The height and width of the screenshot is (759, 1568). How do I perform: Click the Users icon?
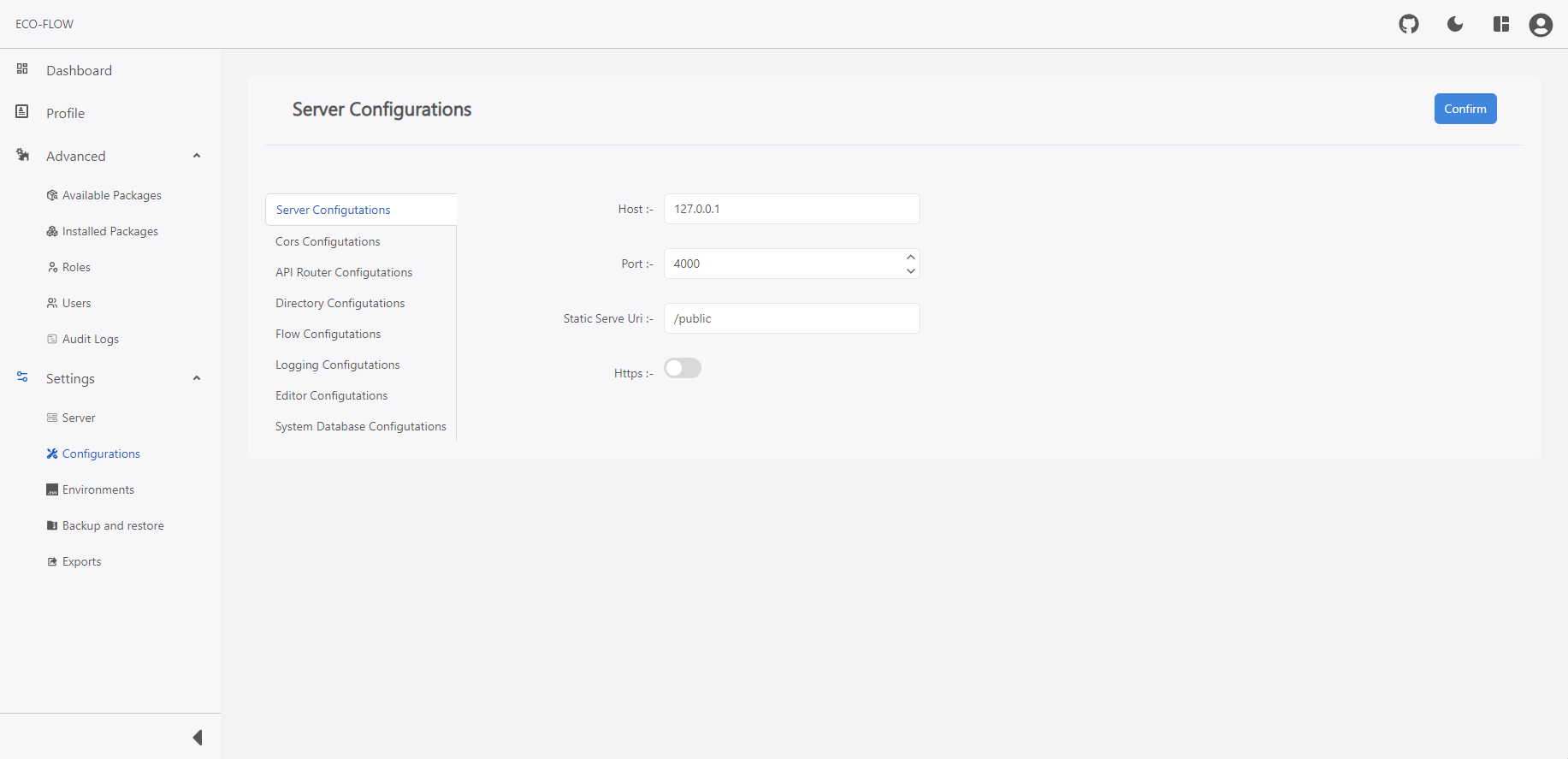(52, 303)
